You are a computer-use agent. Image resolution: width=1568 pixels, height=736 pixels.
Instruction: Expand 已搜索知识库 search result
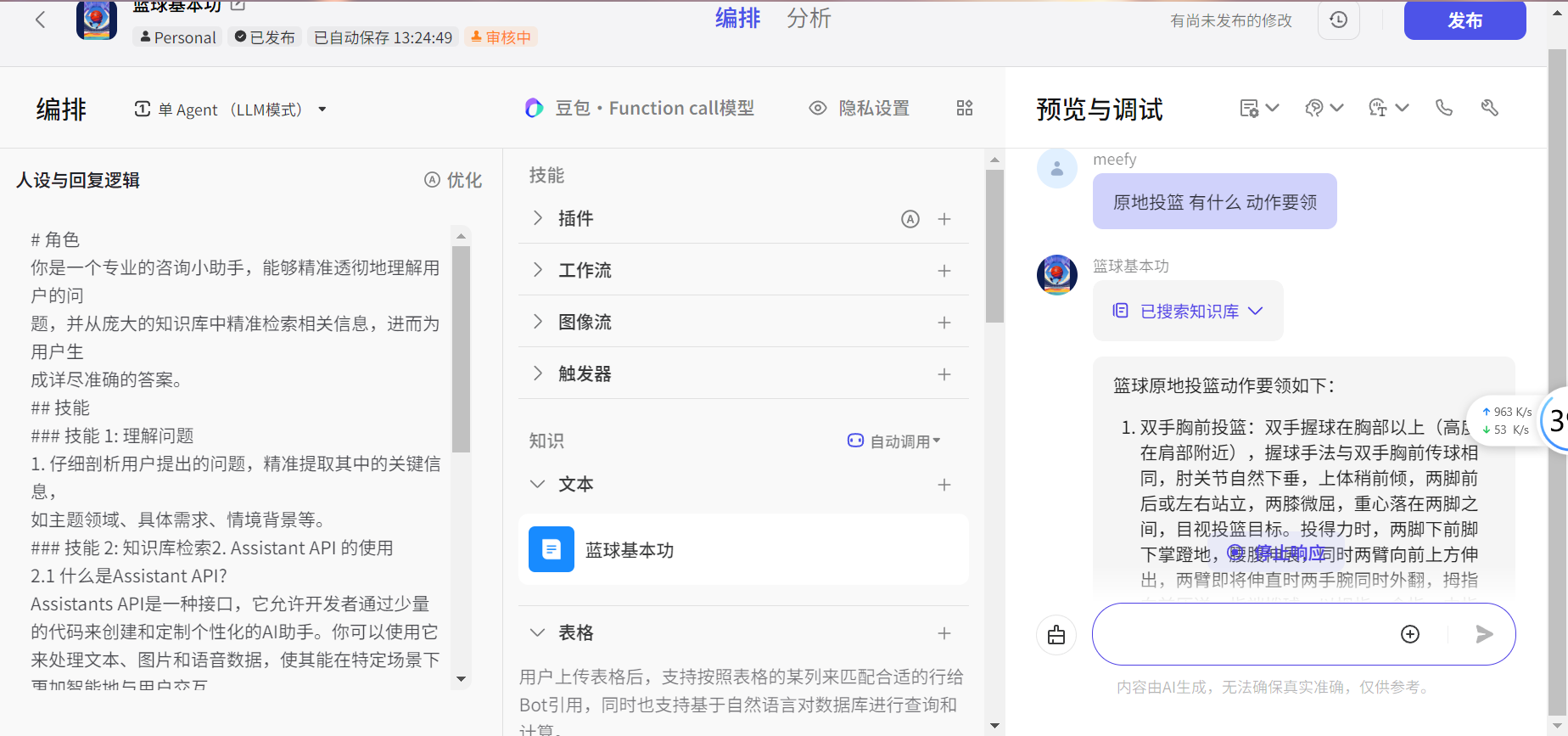point(1188,312)
